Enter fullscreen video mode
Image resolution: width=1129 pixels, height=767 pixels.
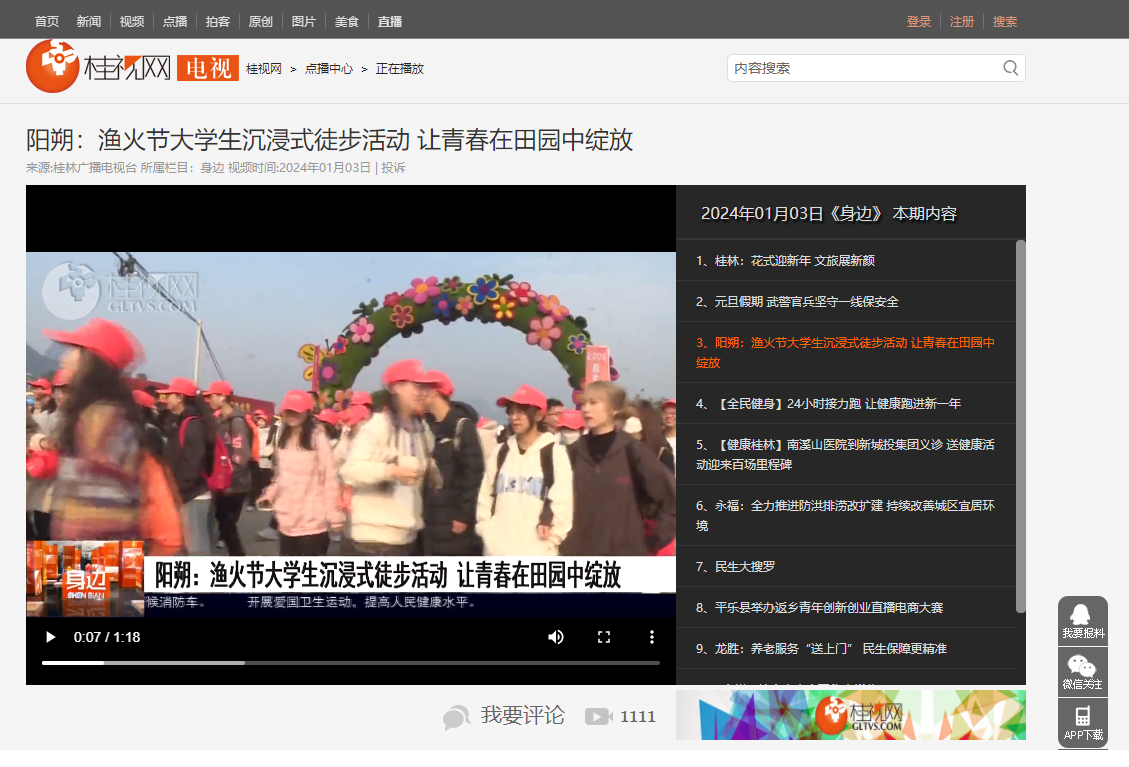604,637
